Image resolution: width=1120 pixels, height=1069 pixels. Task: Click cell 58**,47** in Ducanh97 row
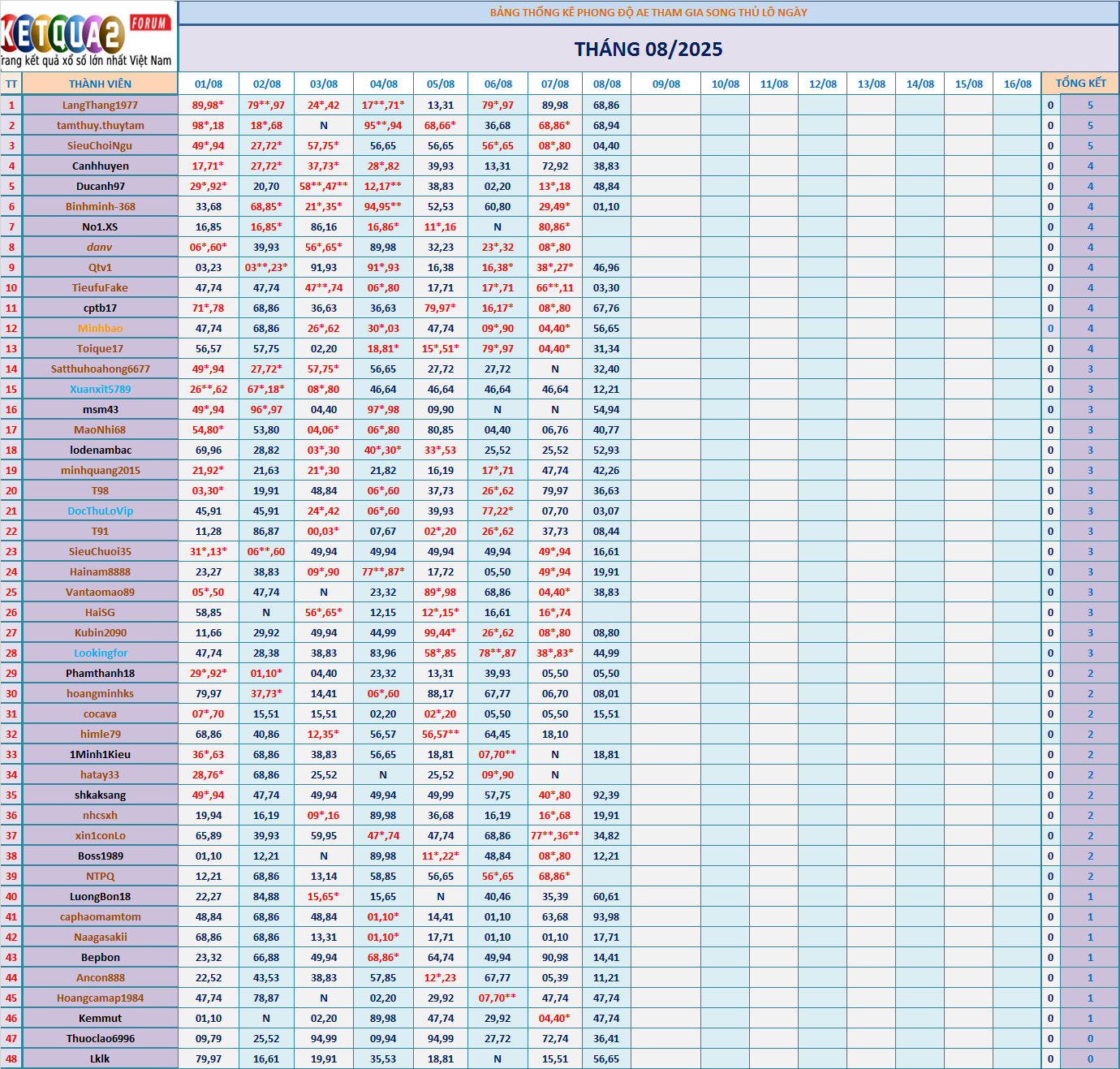pos(324,186)
